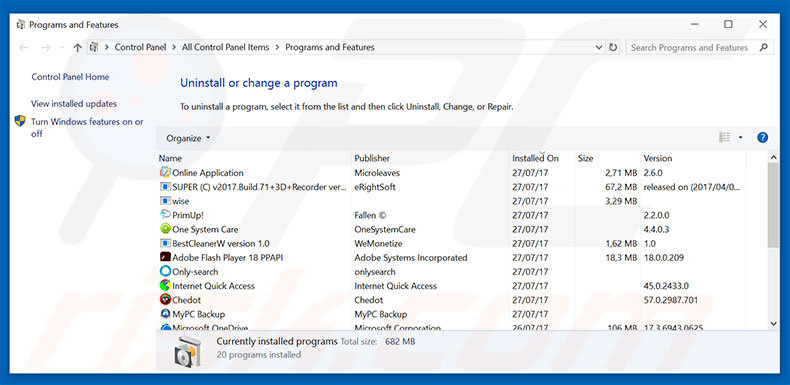The width and height of the screenshot is (790, 385).
Task: Click the installed programs box icon
Action: tap(187, 351)
